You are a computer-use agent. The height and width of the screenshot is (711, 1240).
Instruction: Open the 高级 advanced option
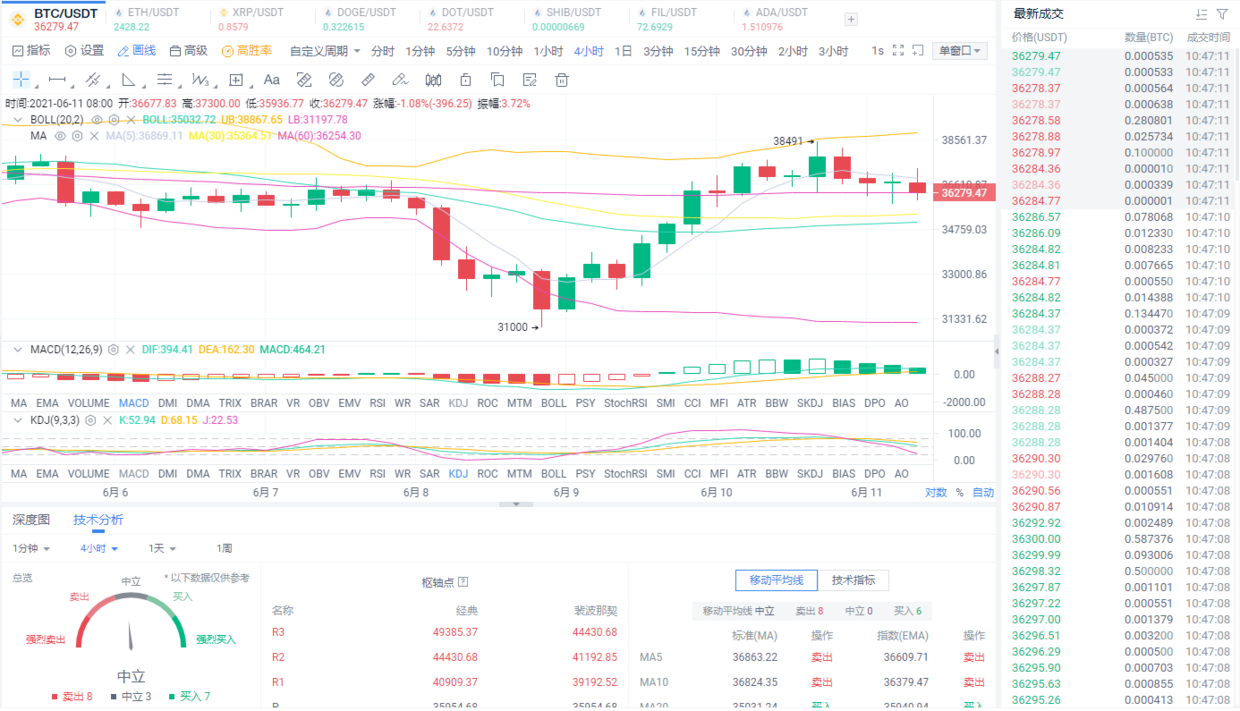(188, 51)
